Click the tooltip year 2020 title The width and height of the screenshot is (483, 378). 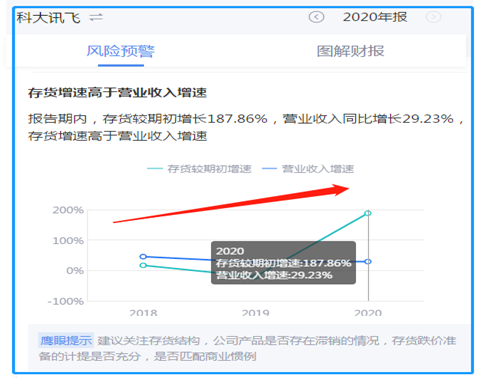230,251
